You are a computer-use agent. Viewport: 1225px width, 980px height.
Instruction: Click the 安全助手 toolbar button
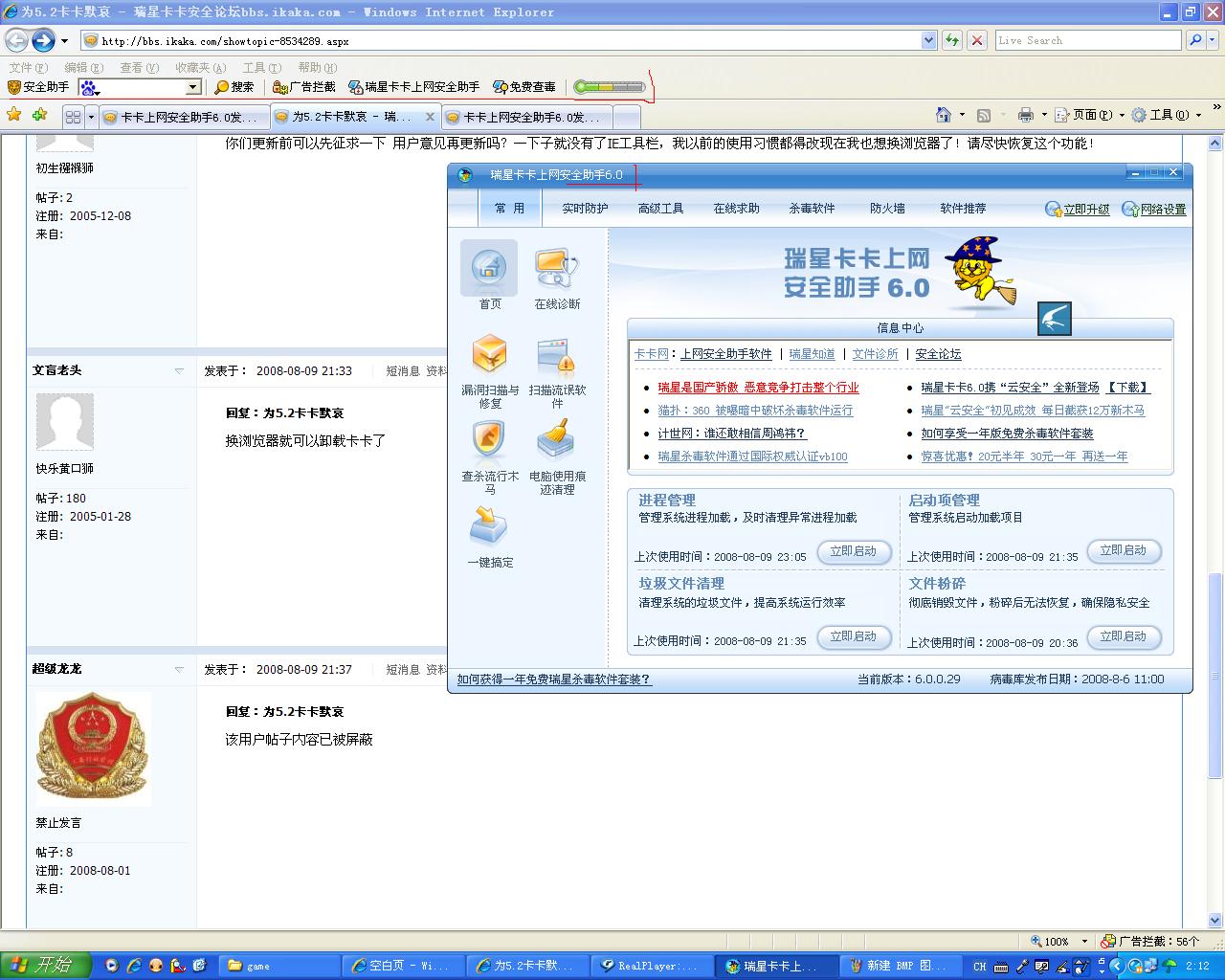(38, 87)
